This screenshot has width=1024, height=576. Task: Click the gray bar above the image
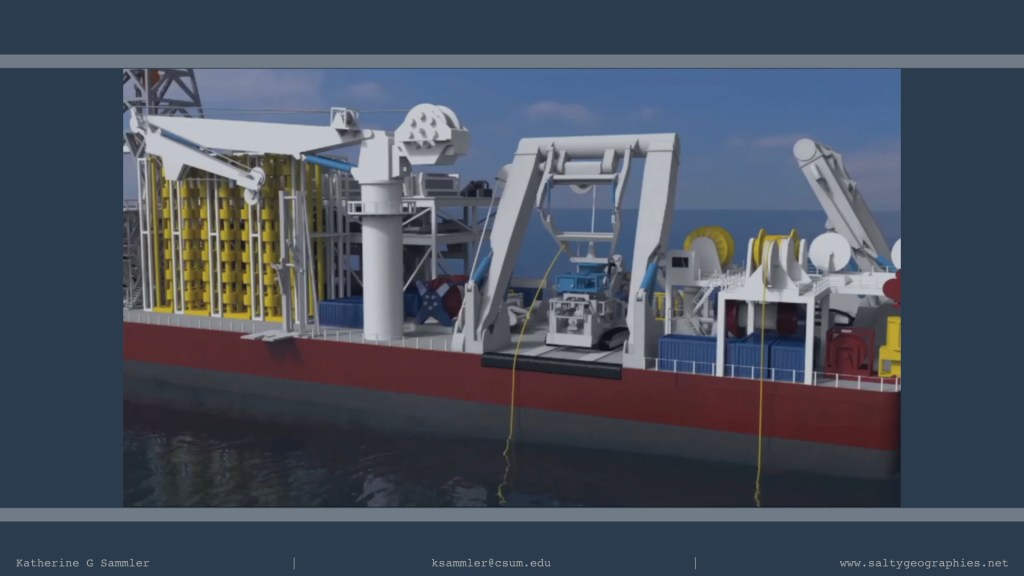[x=512, y=61]
